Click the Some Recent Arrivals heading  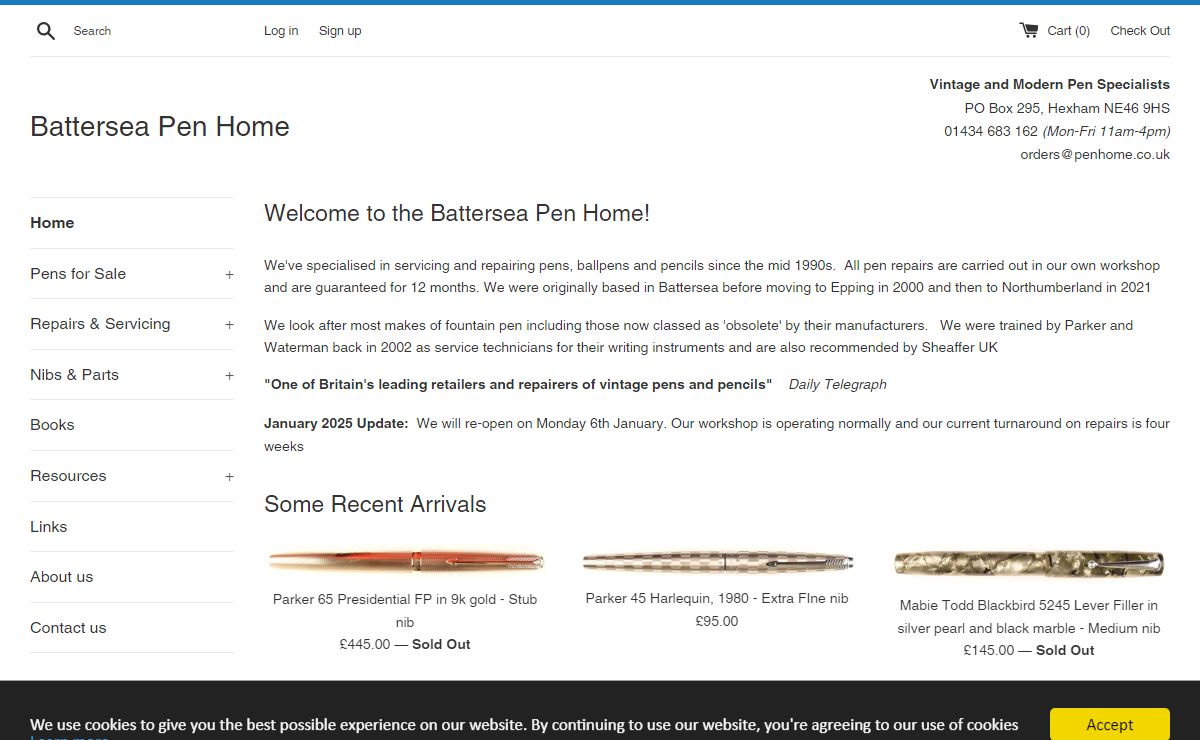click(375, 504)
